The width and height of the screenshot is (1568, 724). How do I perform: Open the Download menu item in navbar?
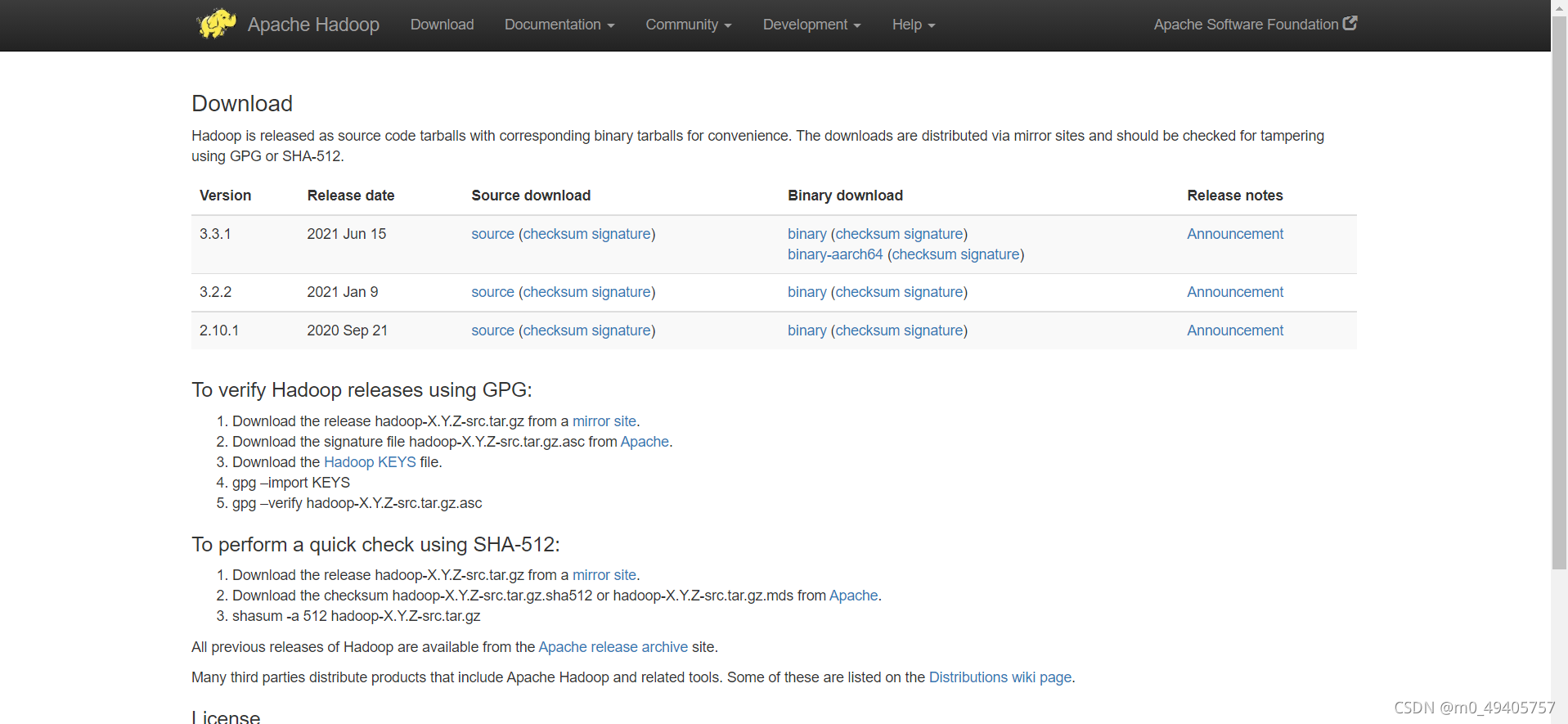pos(442,25)
